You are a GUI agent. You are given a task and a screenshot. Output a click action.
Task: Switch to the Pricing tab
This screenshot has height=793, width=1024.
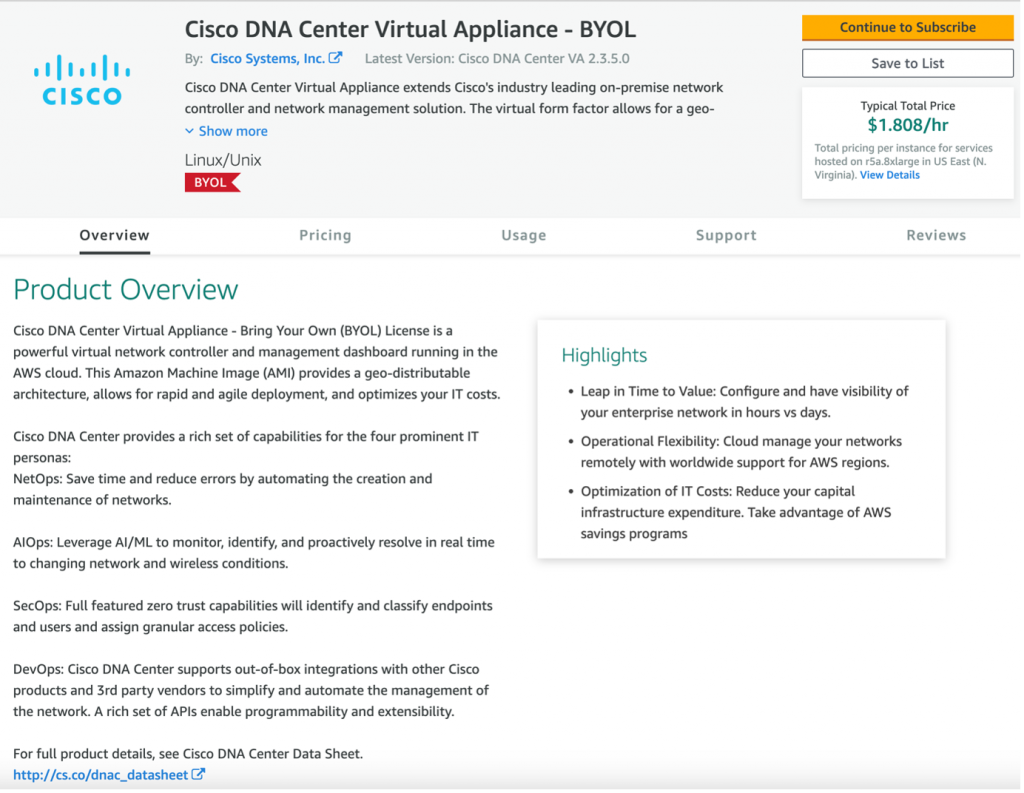click(325, 235)
